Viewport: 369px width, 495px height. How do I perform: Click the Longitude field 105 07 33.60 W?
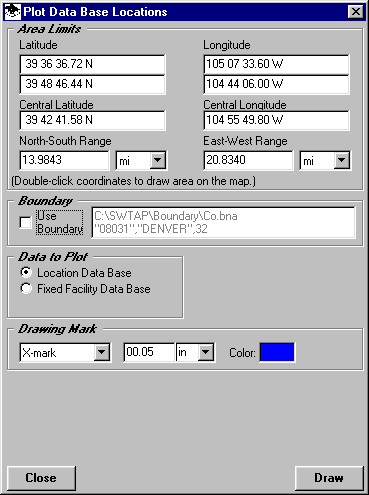click(276, 64)
